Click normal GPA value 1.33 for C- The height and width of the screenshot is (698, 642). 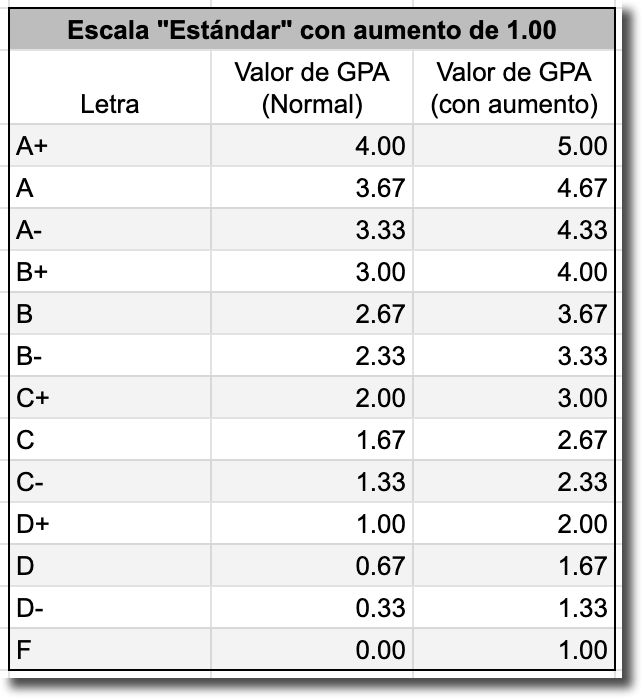tap(311, 482)
